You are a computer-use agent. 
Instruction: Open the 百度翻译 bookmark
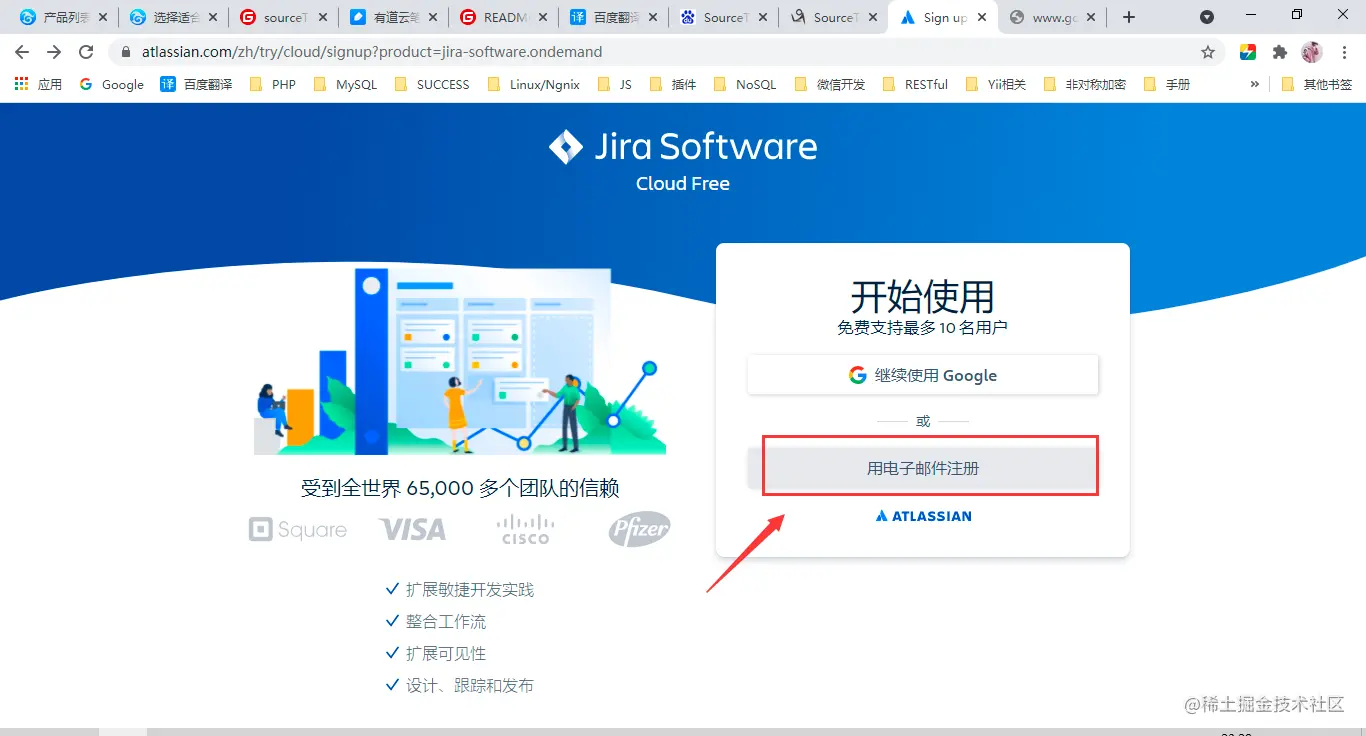196,85
